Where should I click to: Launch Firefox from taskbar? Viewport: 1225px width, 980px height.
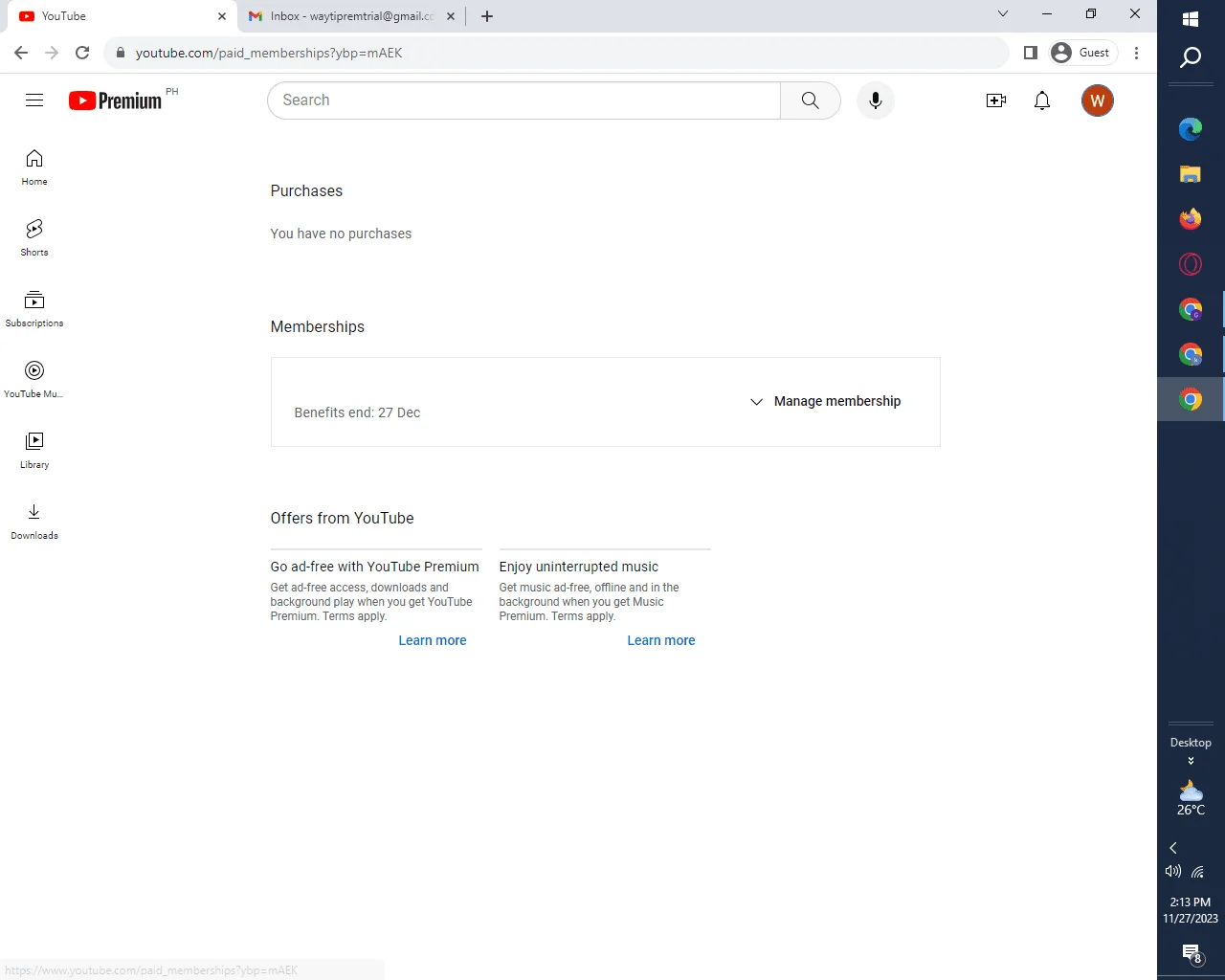click(x=1191, y=219)
